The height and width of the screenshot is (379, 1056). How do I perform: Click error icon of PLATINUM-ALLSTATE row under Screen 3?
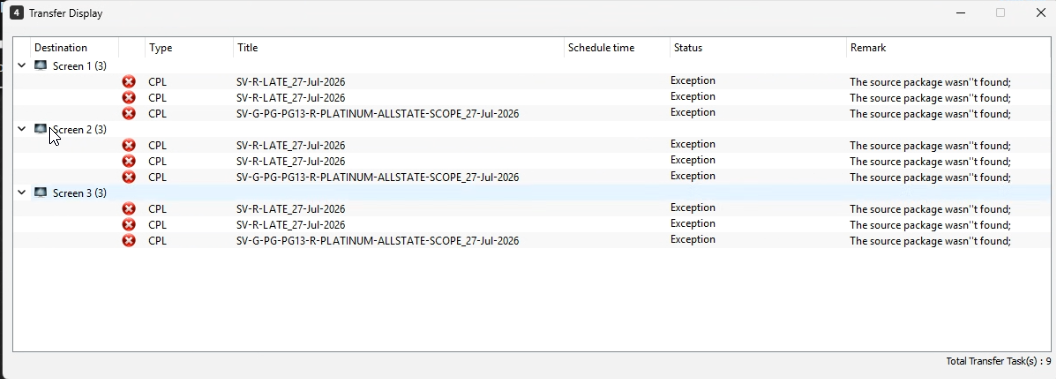(129, 240)
